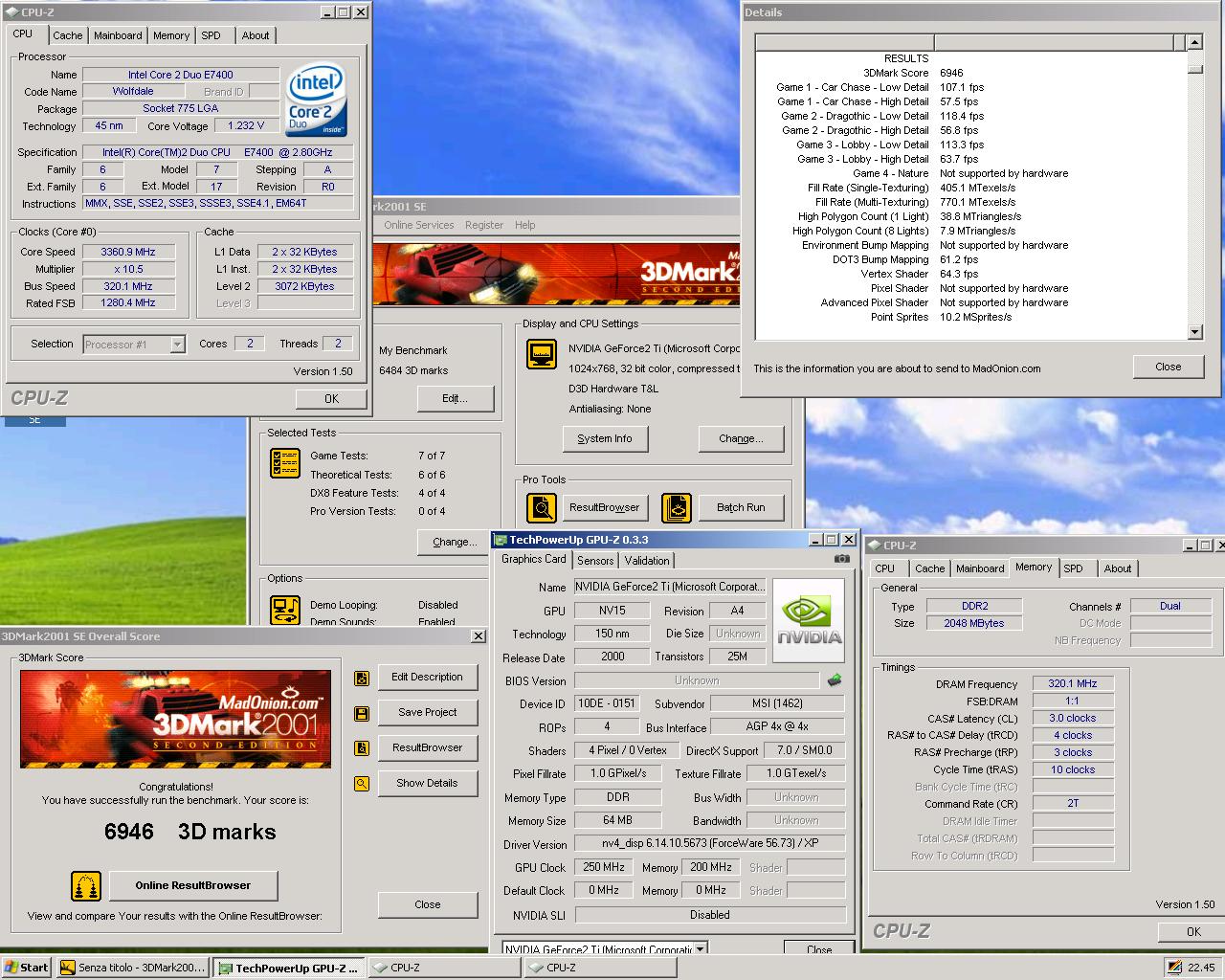Open About tab in top CPU-Z
Viewport: 1225px width, 980px height.
tap(256, 35)
